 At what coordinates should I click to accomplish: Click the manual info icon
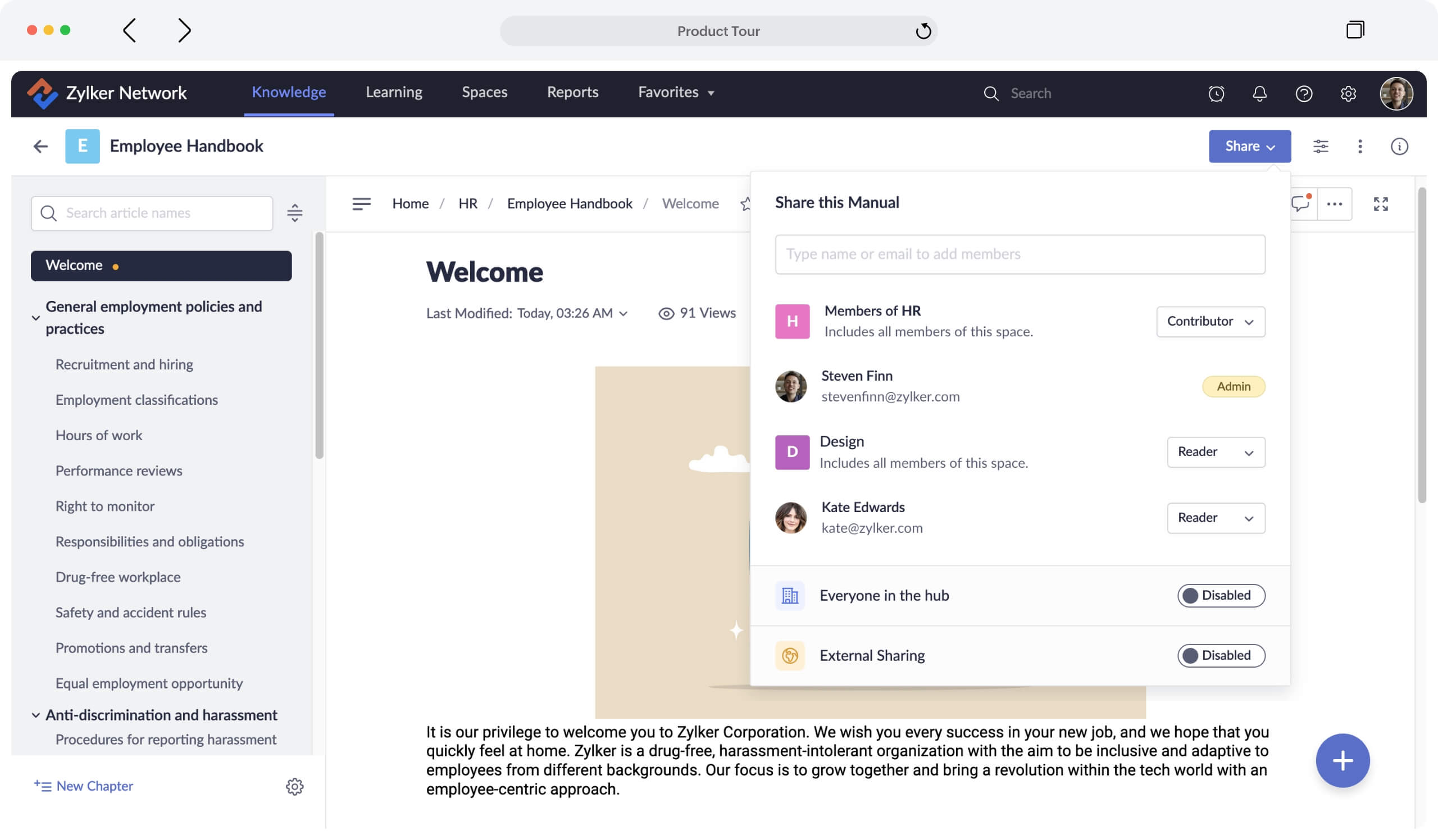(1399, 147)
